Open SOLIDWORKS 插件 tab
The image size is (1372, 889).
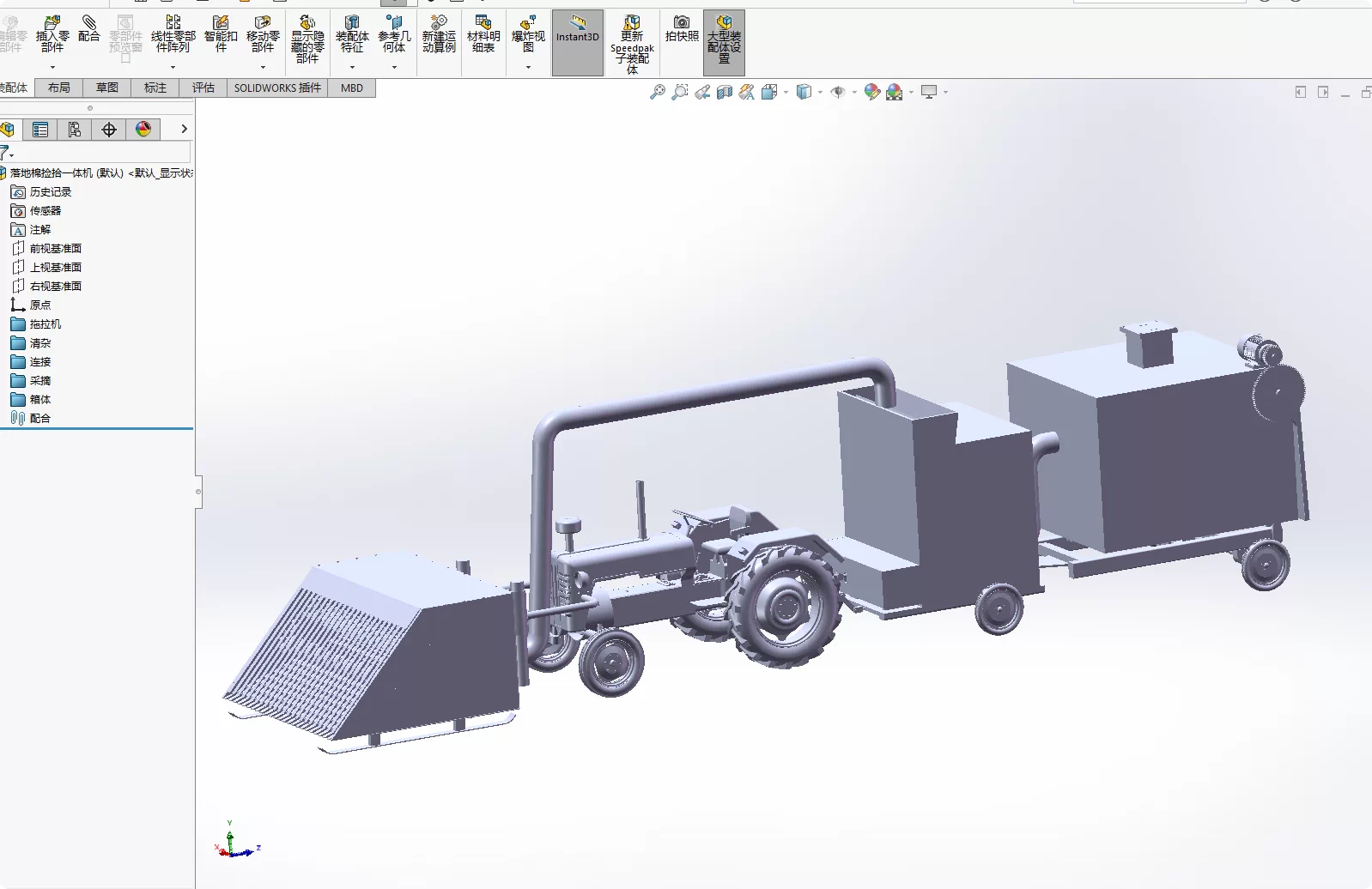coord(277,88)
